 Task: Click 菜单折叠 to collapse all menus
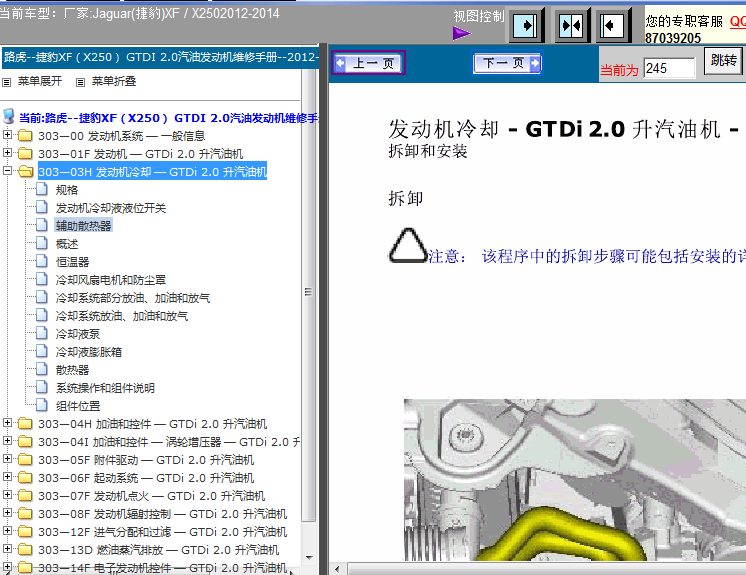114,81
